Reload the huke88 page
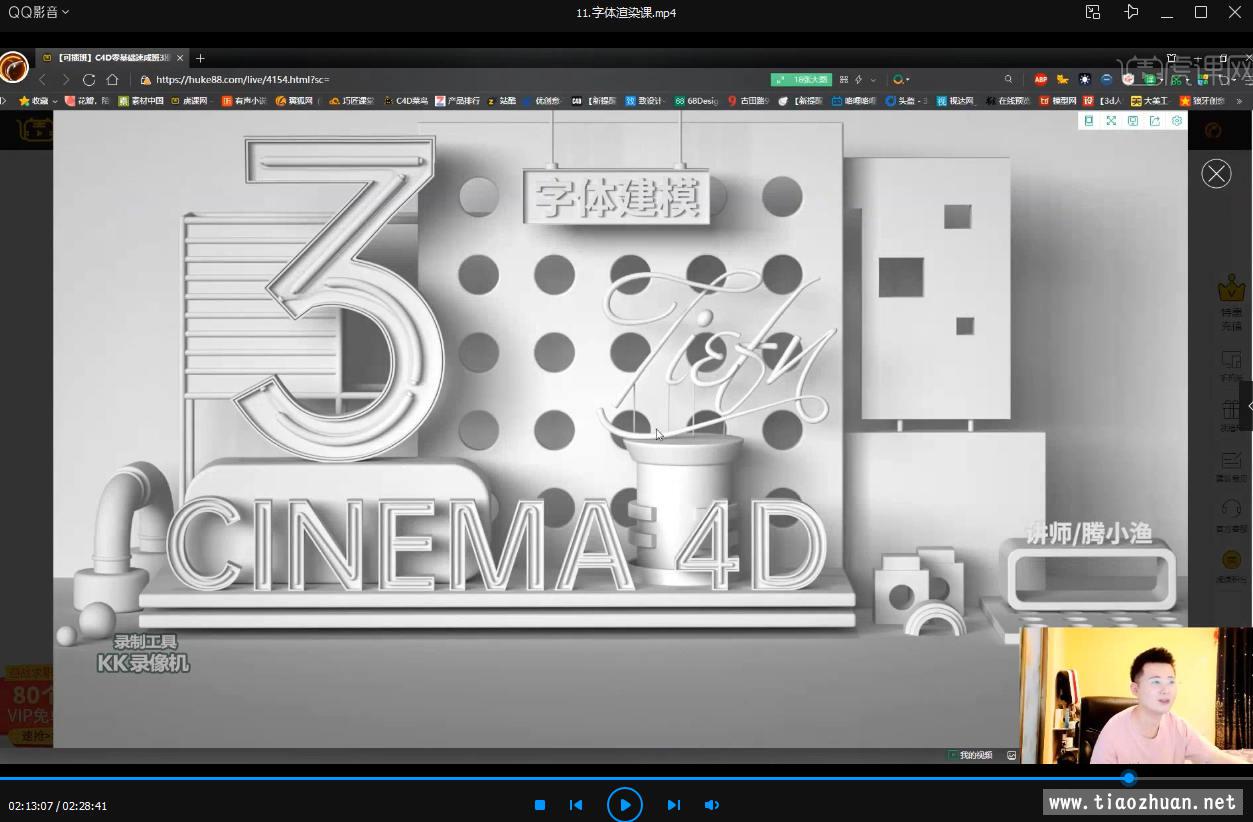This screenshot has height=822, width=1253. [89, 79]
